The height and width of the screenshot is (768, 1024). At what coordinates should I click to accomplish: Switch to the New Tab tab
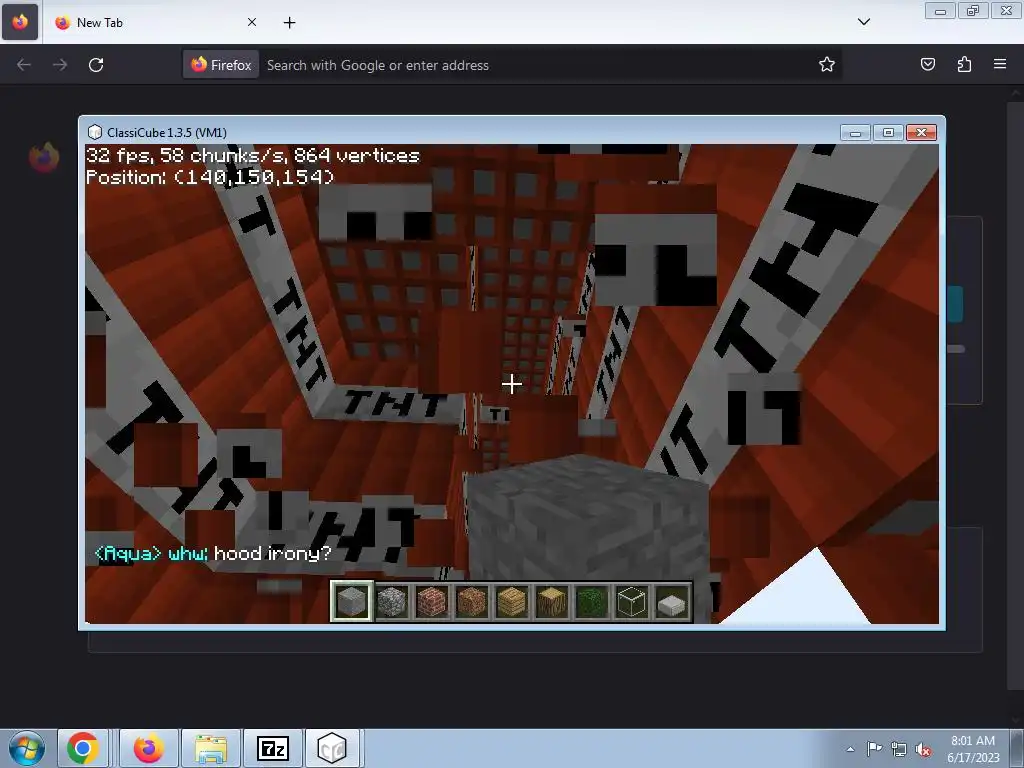(x=157, y=23)
